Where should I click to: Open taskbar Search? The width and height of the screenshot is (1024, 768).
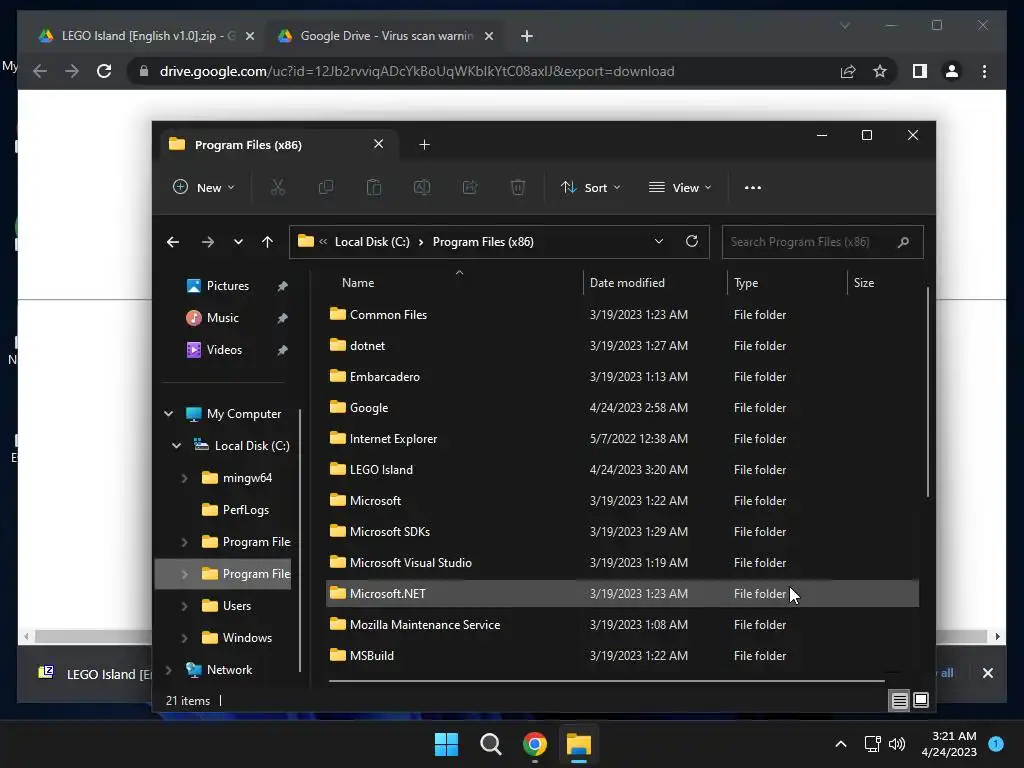(x=490, y=744)
